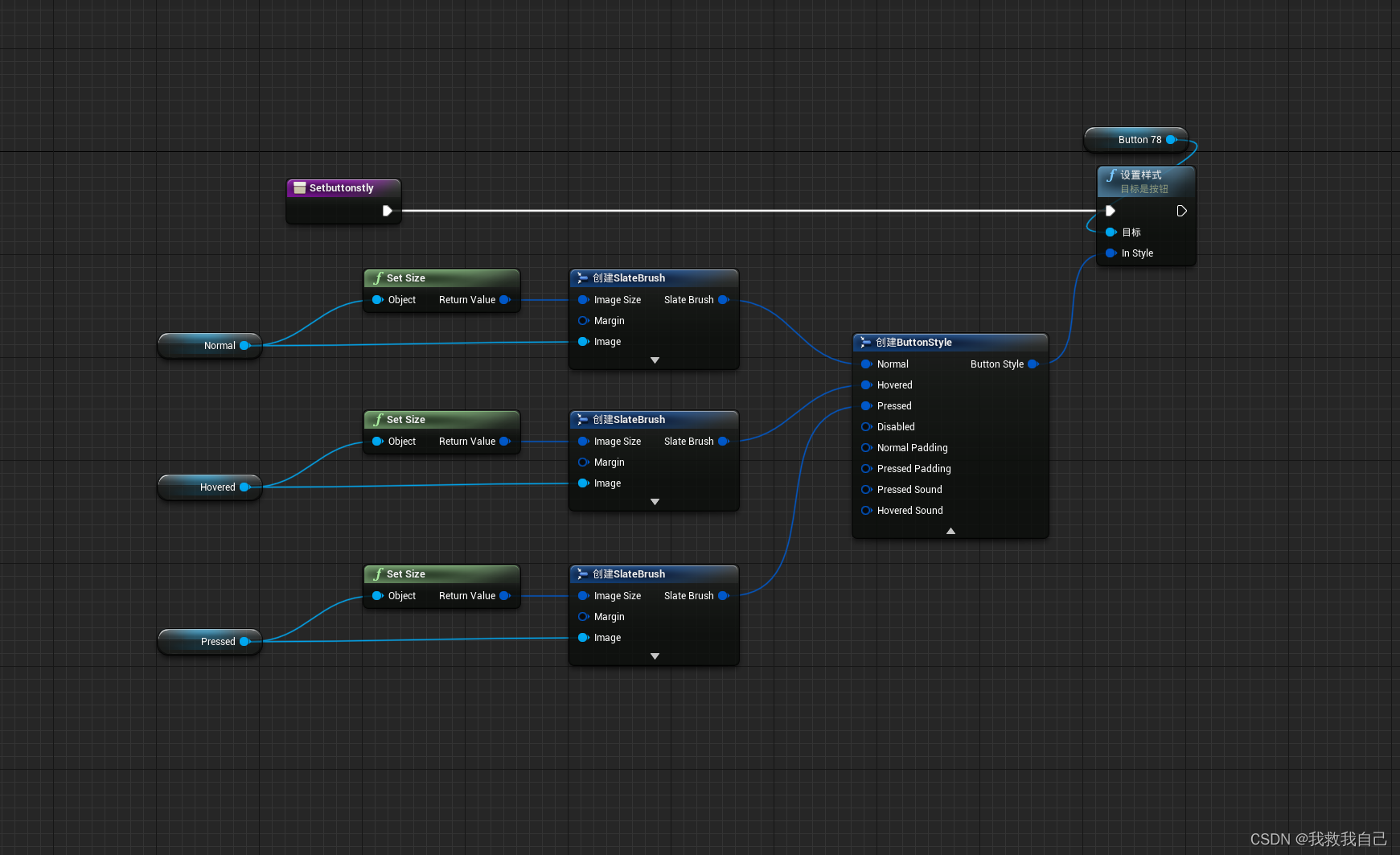Expand the bottom 创建SlateBrush node arrow
The height and width of the screenshot is (855, 1400).
[x=654, y=656]
